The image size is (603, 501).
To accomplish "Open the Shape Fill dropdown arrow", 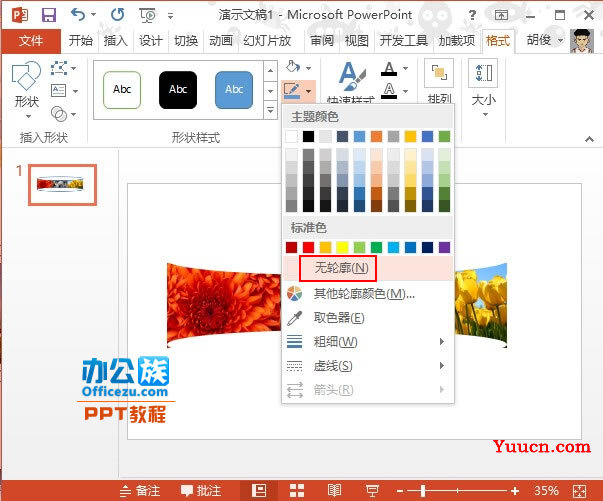I will point(309,66).
